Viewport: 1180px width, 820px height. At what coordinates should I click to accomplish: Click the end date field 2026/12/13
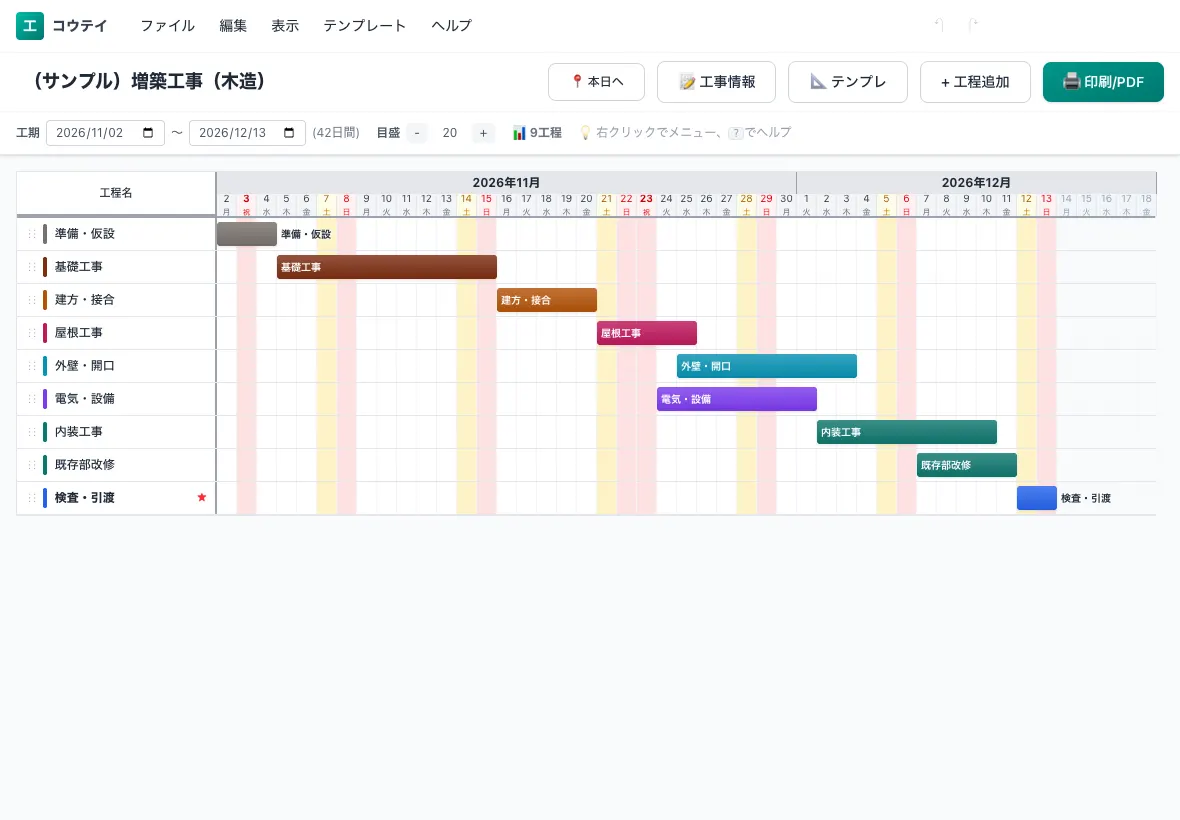[x=247, y=133]
